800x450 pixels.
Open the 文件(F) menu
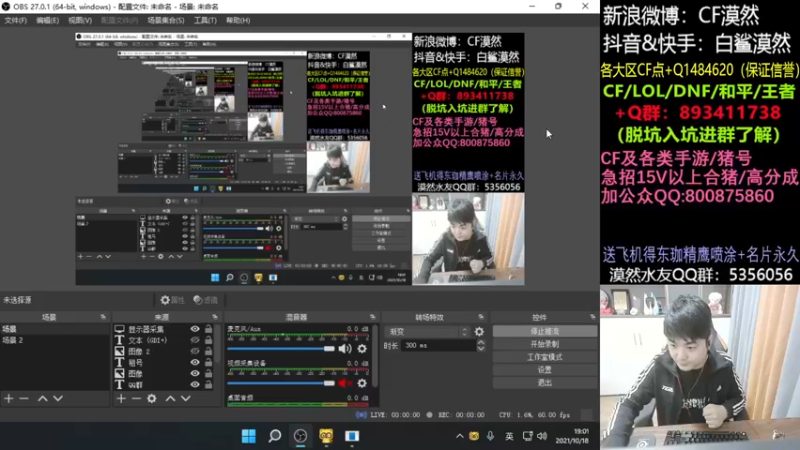tap(15, 20)
